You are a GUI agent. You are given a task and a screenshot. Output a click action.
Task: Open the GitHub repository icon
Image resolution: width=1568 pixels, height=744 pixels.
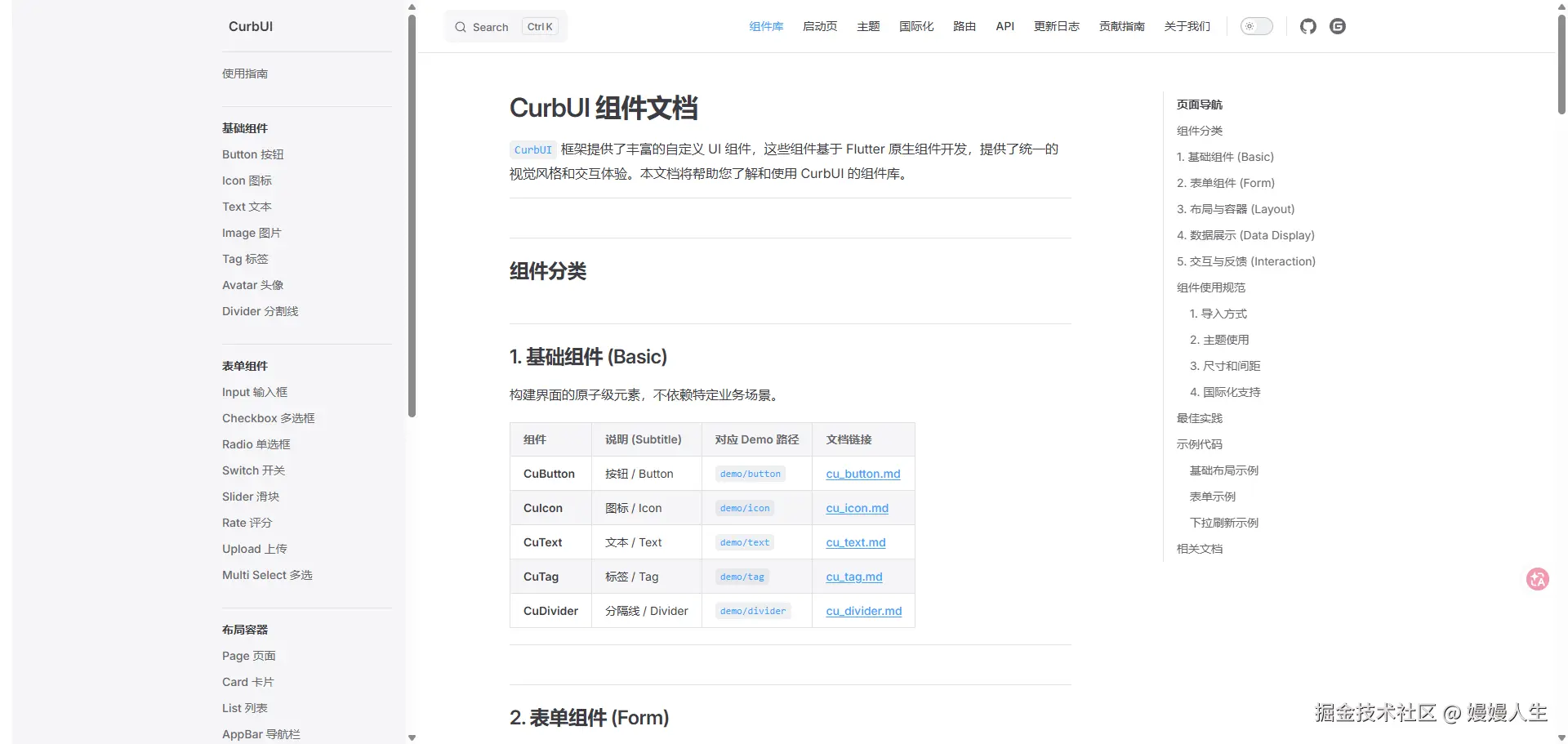[1308, 26]
